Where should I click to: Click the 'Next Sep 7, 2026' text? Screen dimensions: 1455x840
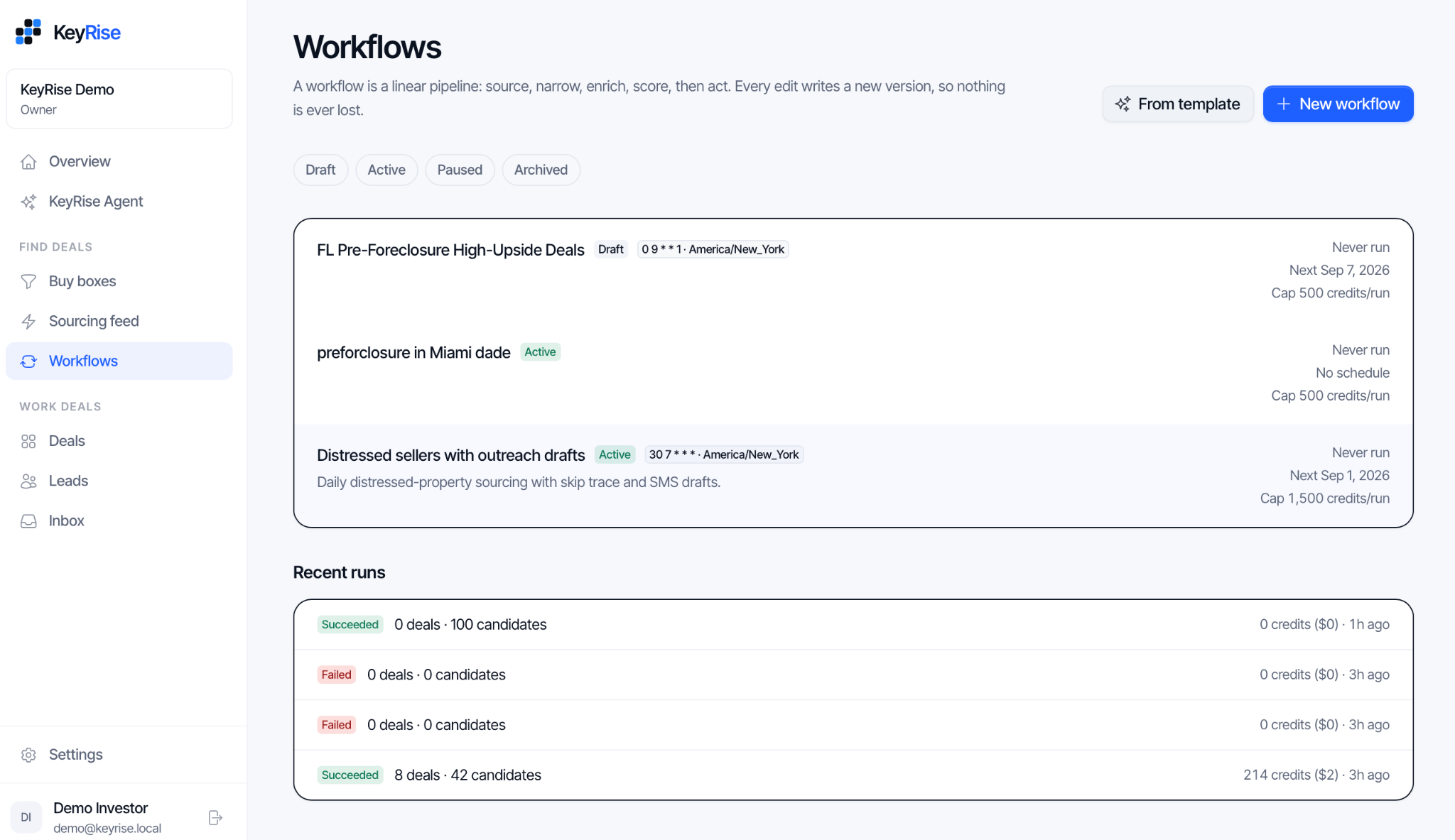pos(1339,270)
